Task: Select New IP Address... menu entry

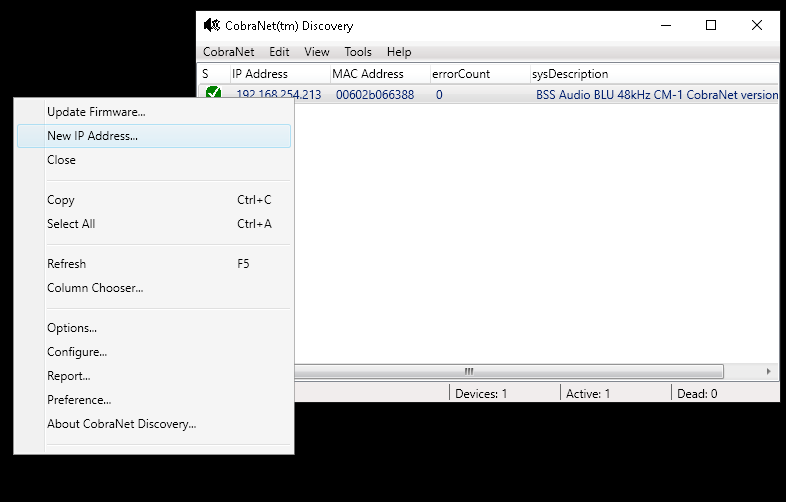Action: coord(92,136)
